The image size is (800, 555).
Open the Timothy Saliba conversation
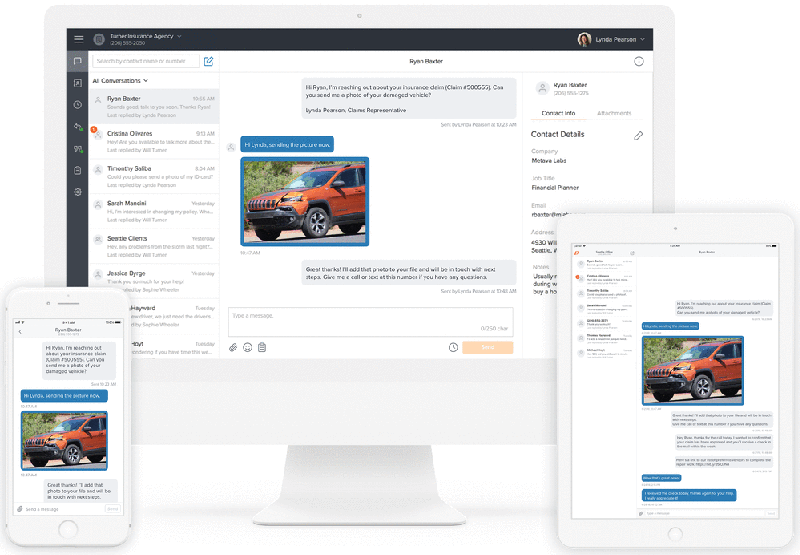pyautogui.click(x=154, y=176)
